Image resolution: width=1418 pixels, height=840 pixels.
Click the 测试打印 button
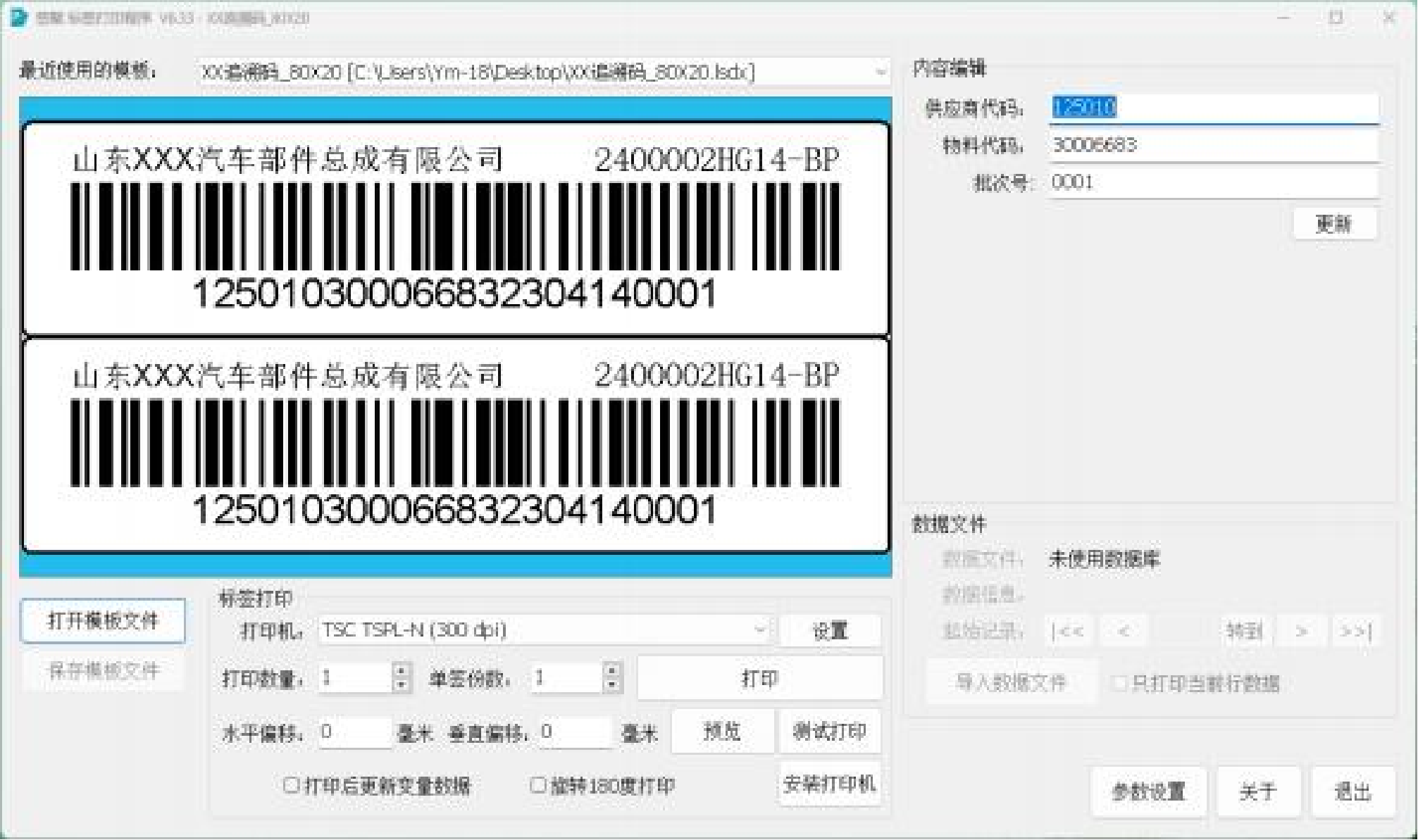coord(829,732)
